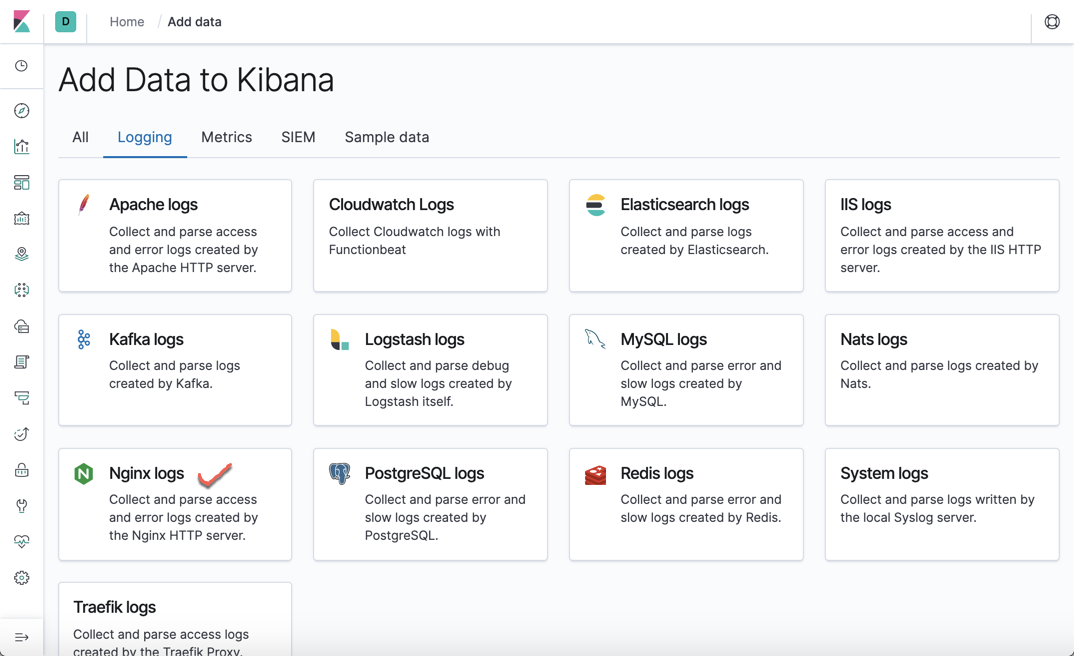Viewport: 1074px width, 656px height.
Task: Open Maps from the sidebar icon
Action: click(x=22, y=255)
